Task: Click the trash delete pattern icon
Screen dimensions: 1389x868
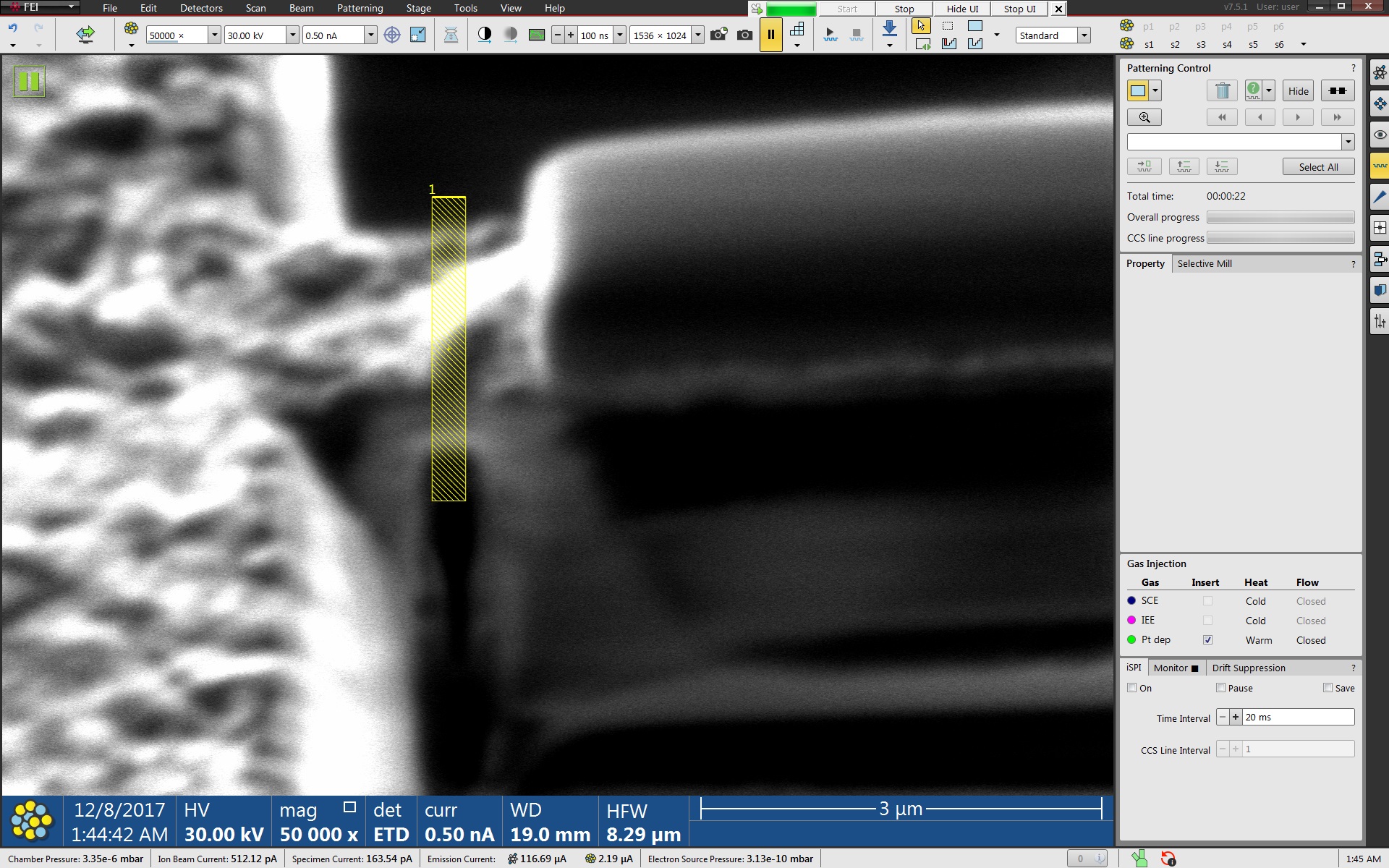Action: point(1223,91)
